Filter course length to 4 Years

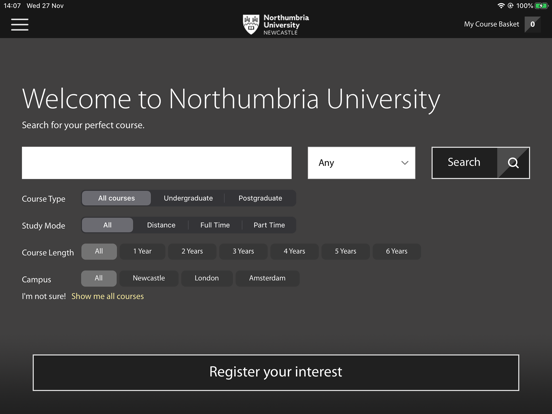[294, 251]
